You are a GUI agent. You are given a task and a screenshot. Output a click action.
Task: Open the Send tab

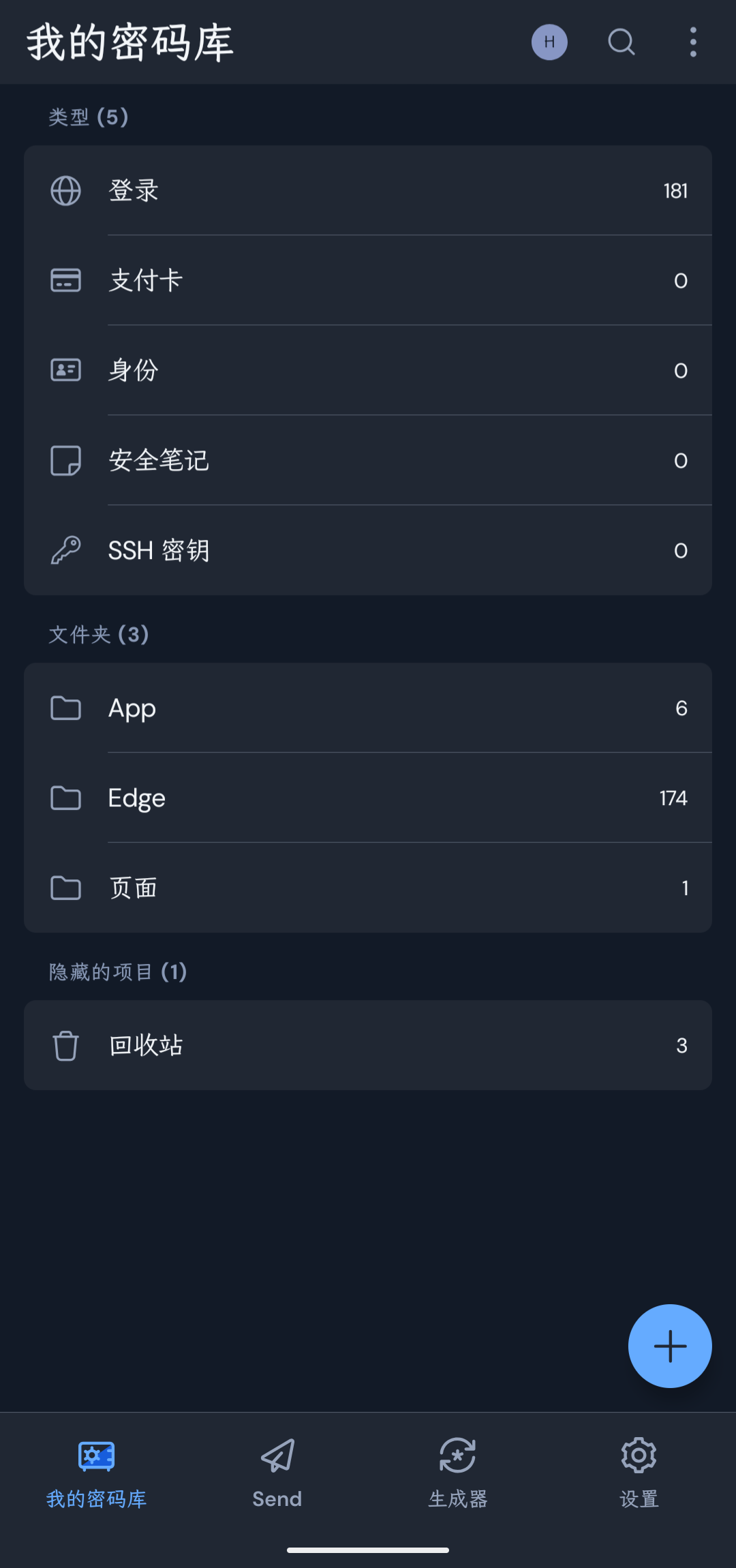coord(277,1473)
